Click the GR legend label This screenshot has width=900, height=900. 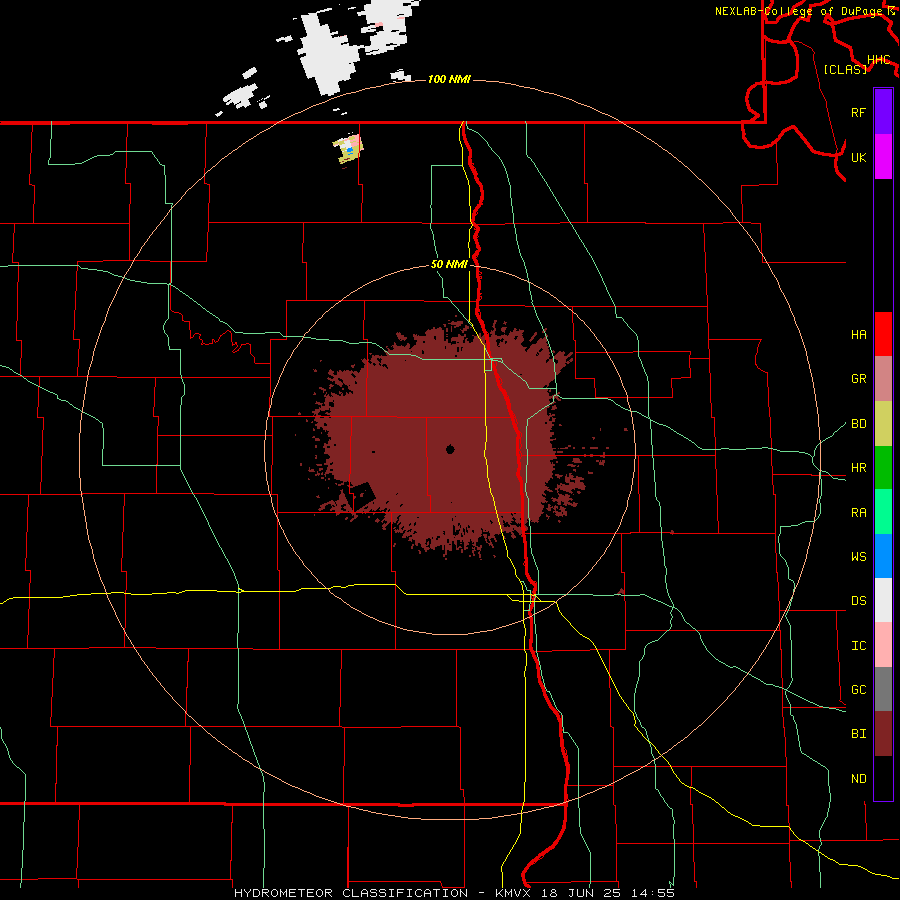859,379
